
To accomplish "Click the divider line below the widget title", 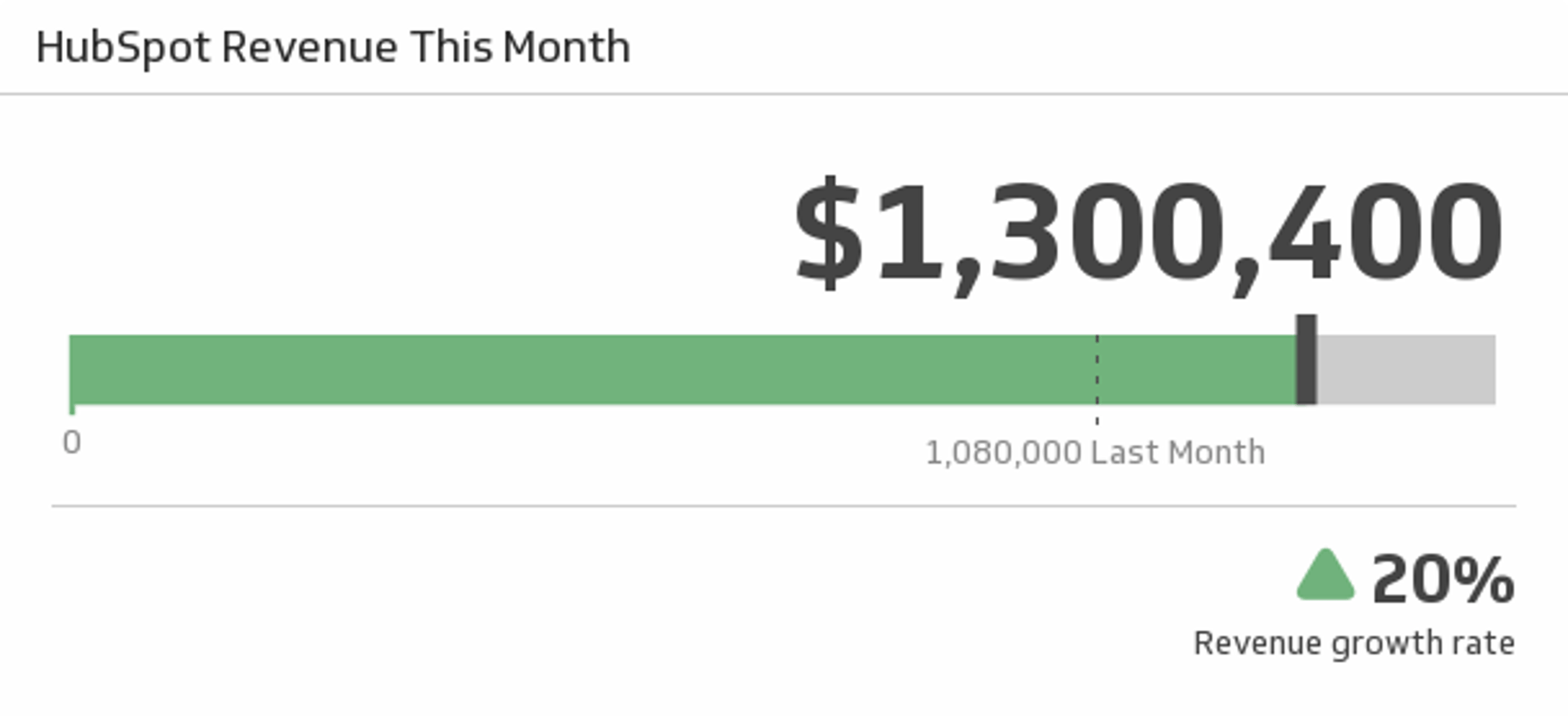I will pos(784,94).
